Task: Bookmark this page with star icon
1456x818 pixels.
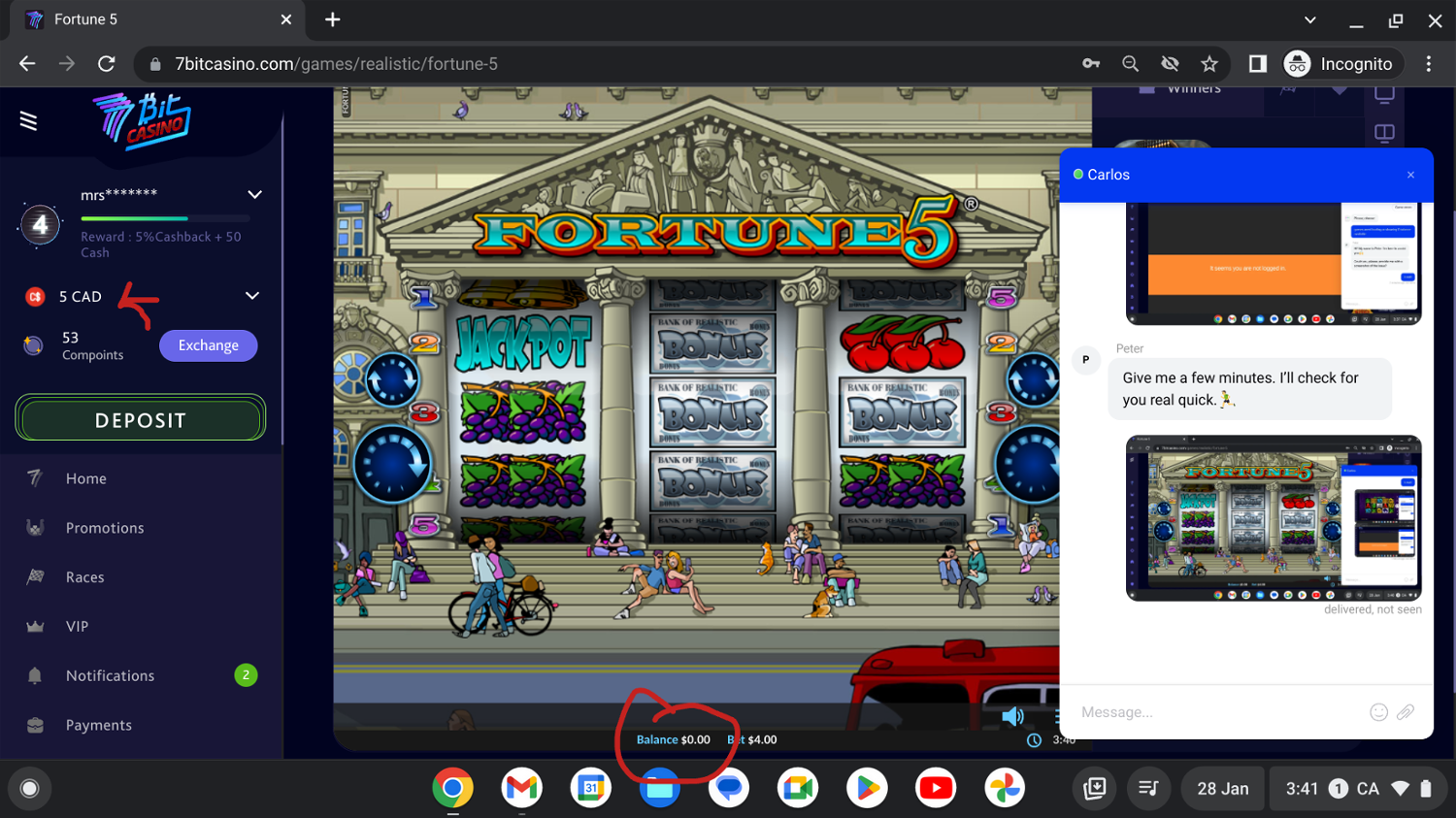Action: 1208,64
